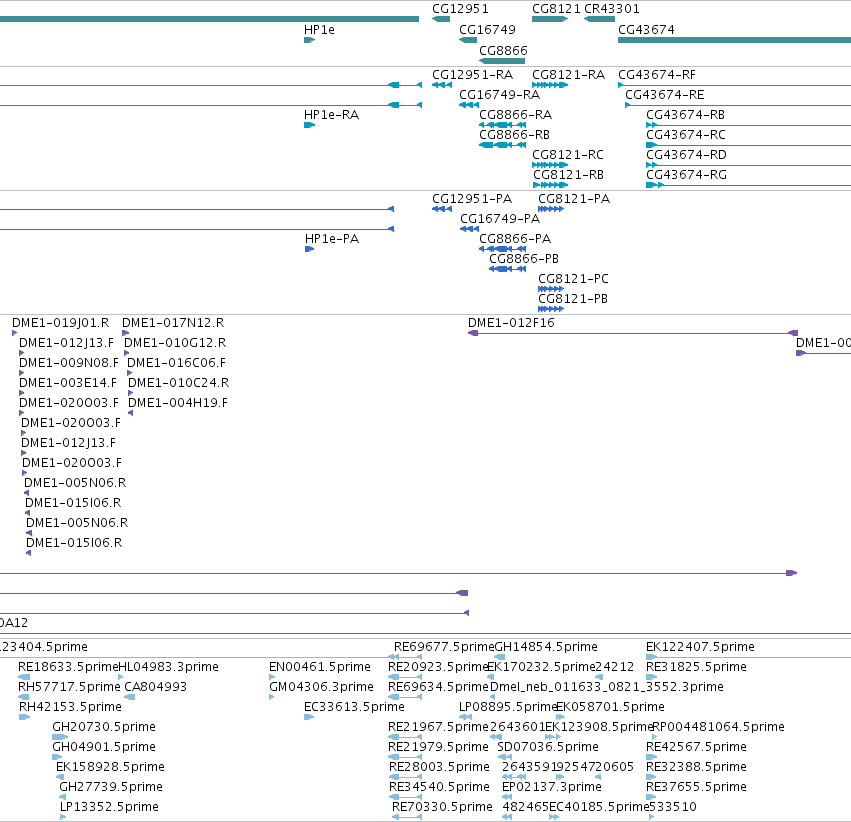Click BAC end DME1-004H19.F
This screenshot has width=851, height=822.
click(177, 403)
